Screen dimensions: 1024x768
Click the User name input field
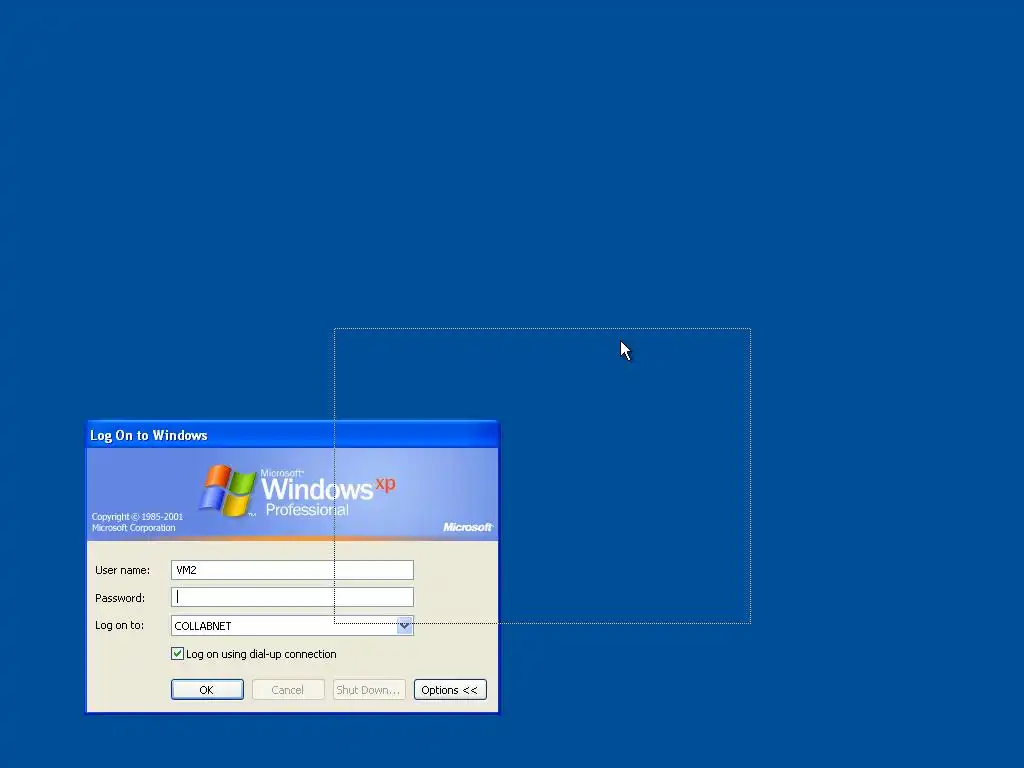292,570
